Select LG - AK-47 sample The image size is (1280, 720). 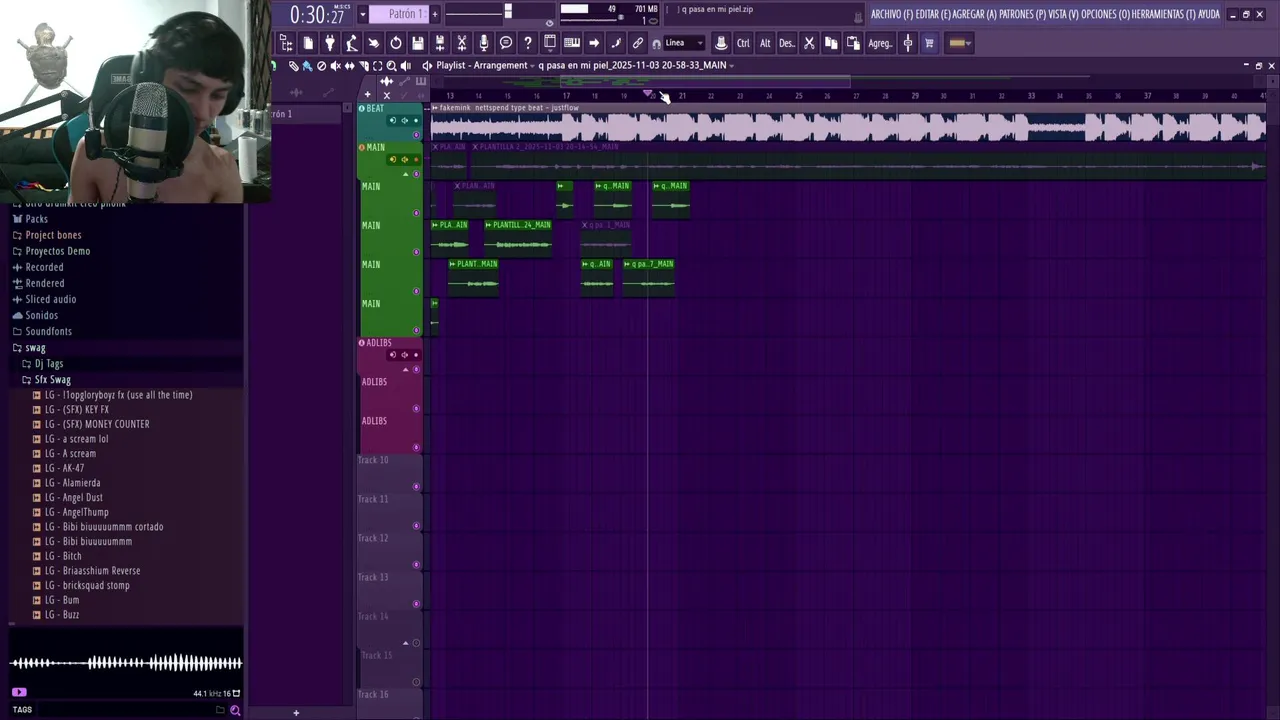[x=64, y=468]
